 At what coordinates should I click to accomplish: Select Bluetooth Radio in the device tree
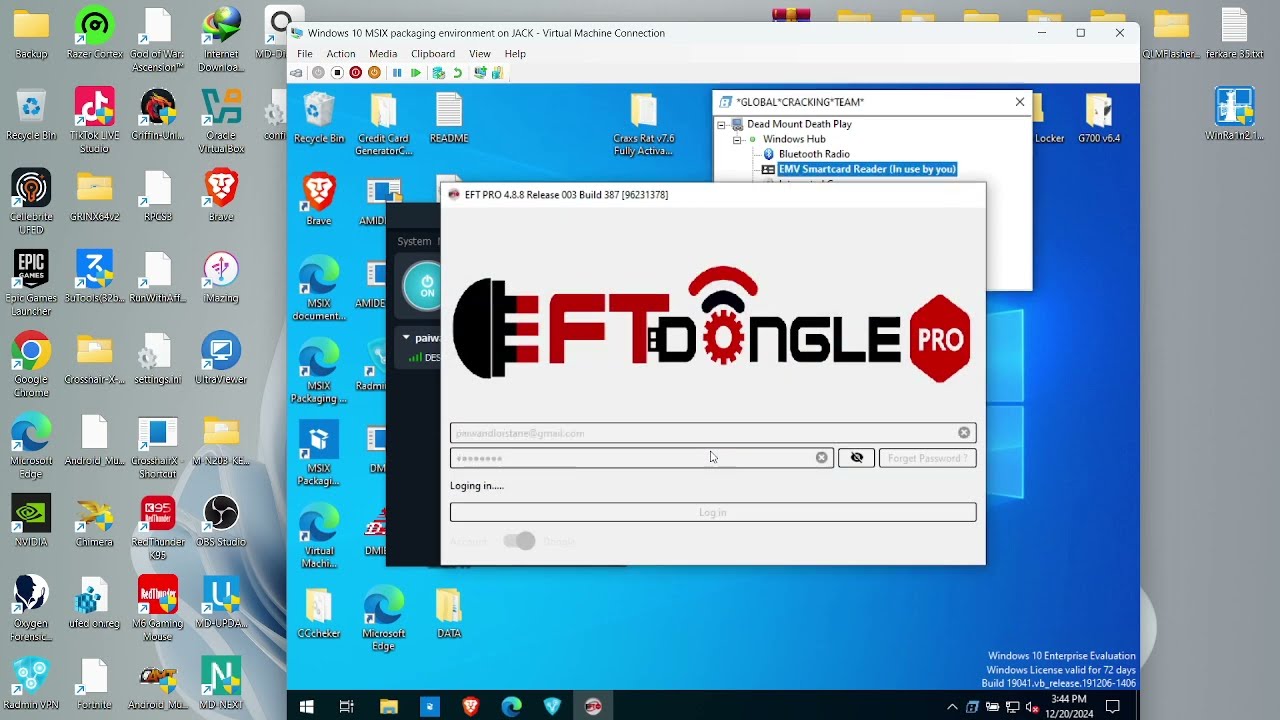tap(814, 154)
